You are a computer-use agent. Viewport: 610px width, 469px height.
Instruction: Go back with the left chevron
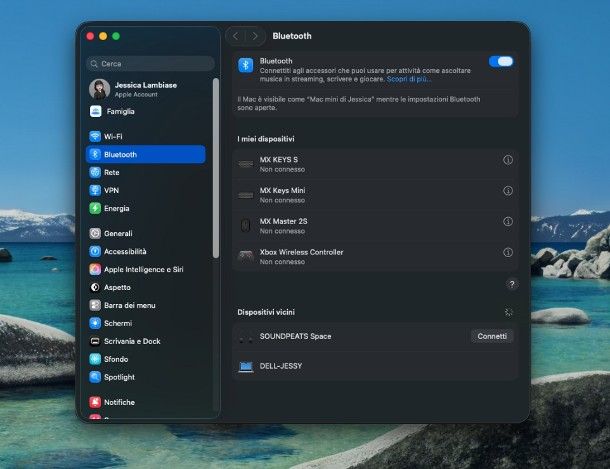[235, 36]
